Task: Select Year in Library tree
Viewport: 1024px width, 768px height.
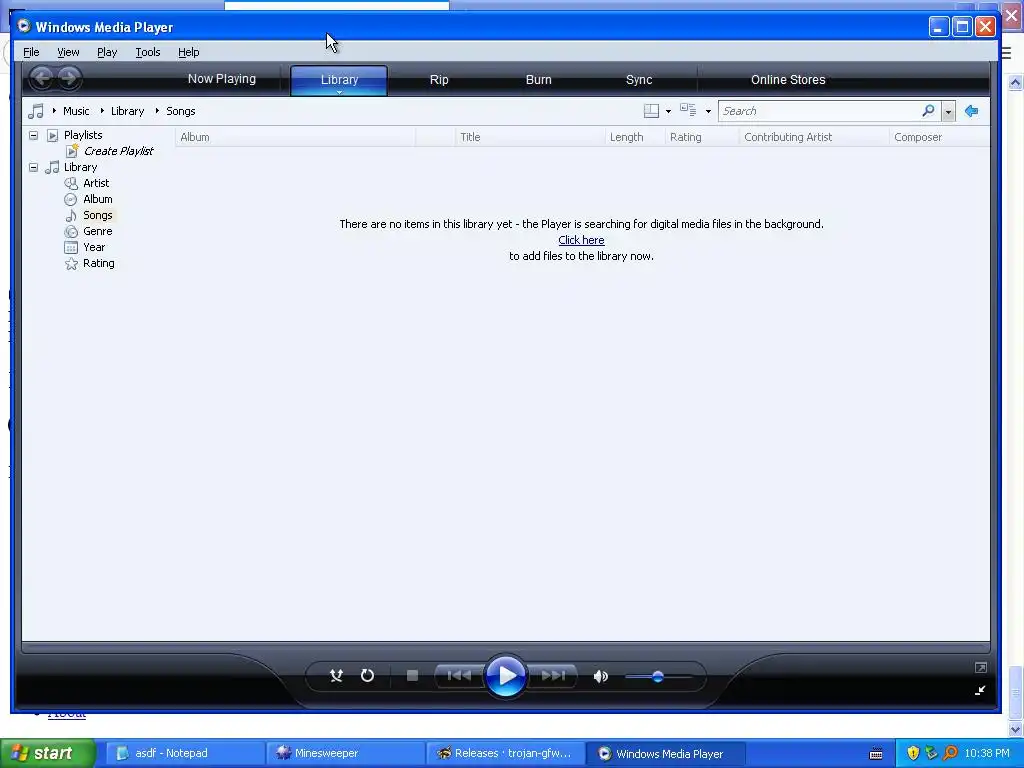Action: click(94, 248)
